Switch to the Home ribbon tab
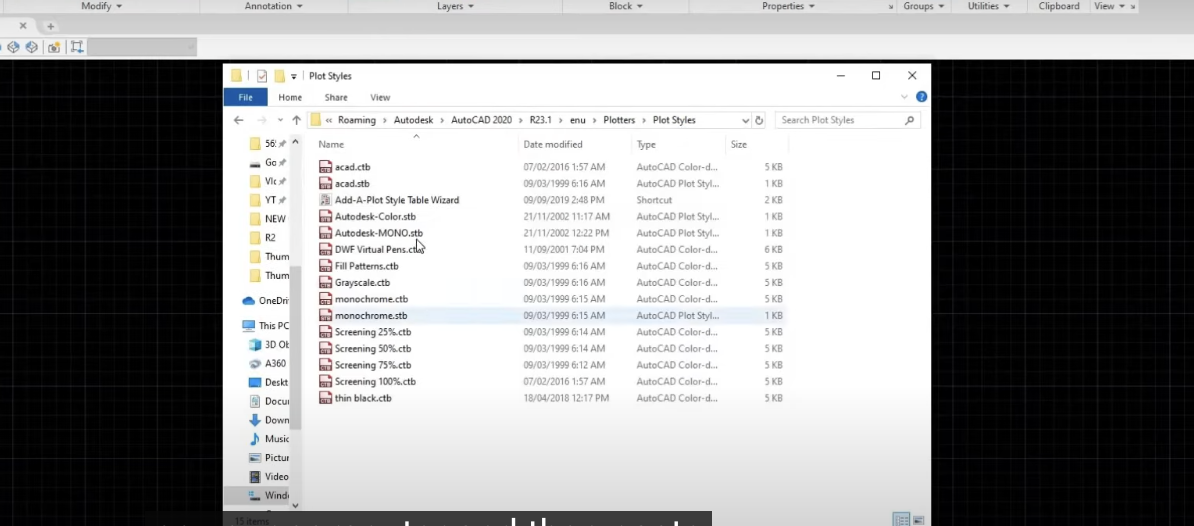This screenshot has height=526, width=1194. [x=290, y=97]
